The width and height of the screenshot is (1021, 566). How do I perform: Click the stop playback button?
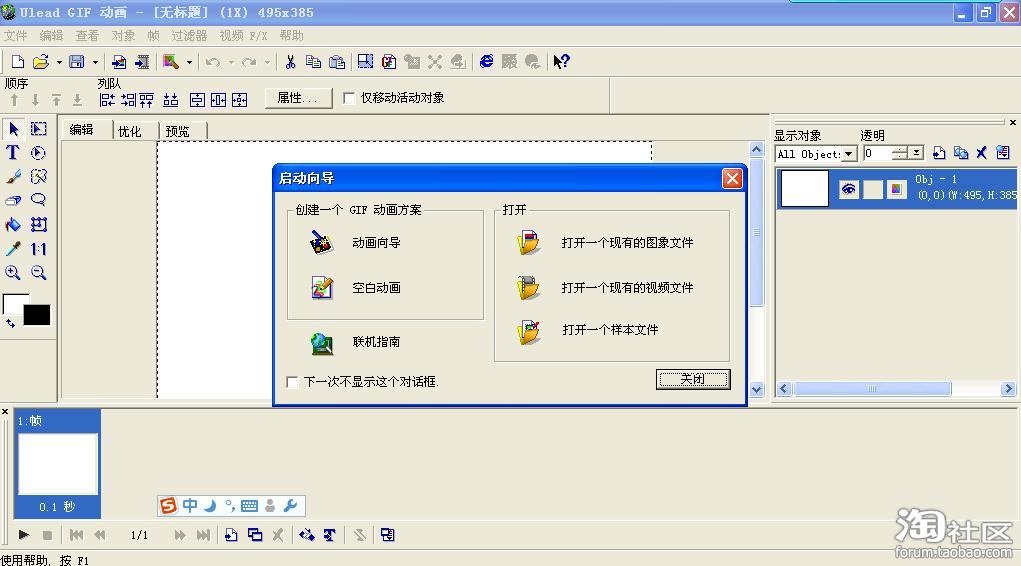(47, 535)
